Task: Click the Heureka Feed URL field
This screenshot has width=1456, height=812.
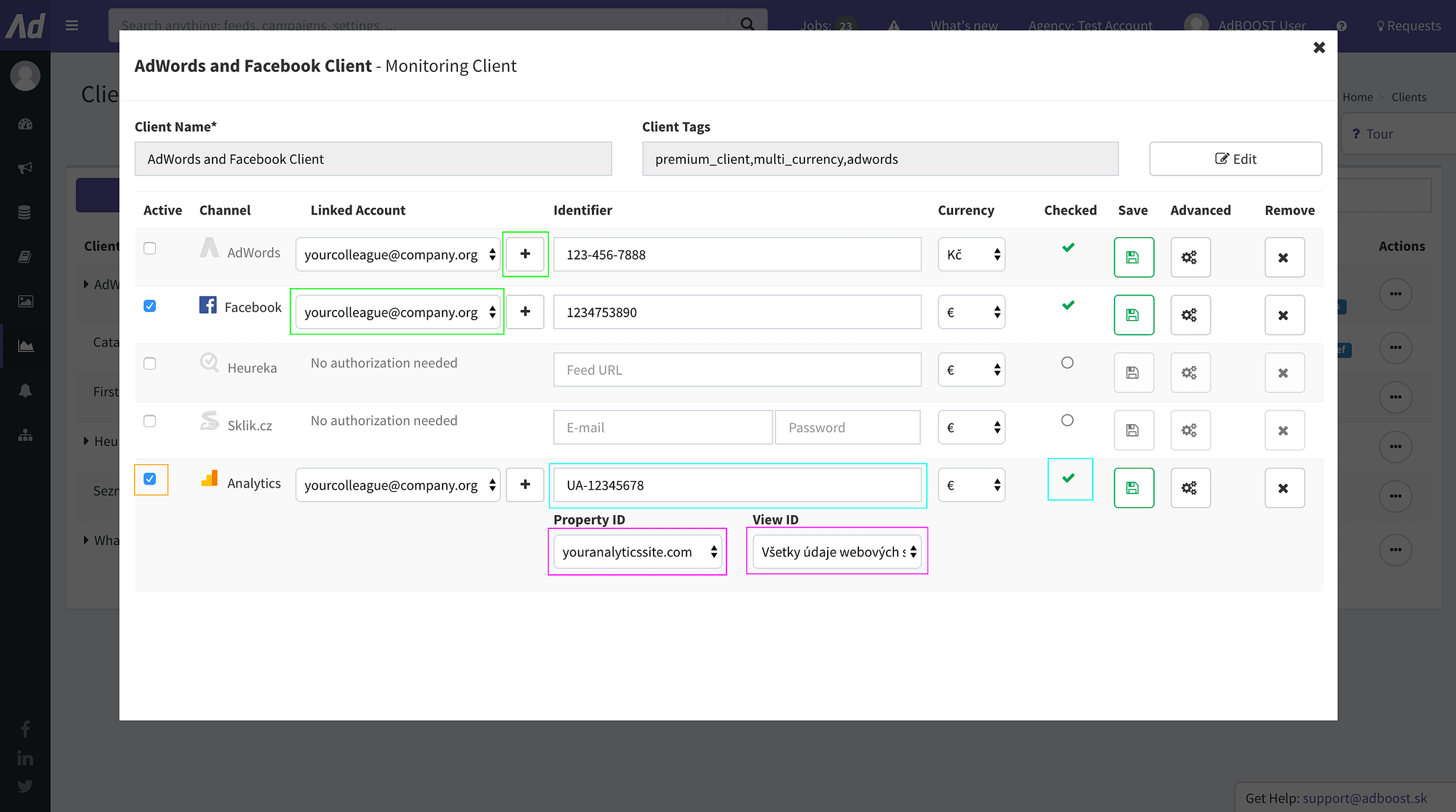Action: pos(737,370)
